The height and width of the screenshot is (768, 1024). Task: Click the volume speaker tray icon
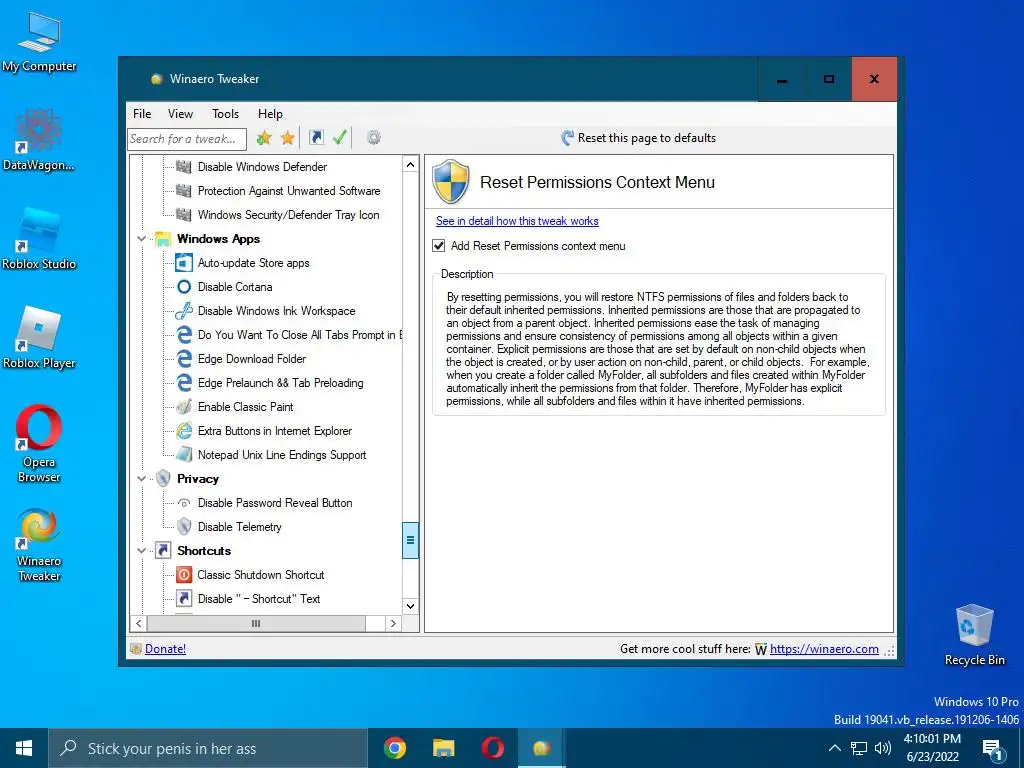(882, 748)
